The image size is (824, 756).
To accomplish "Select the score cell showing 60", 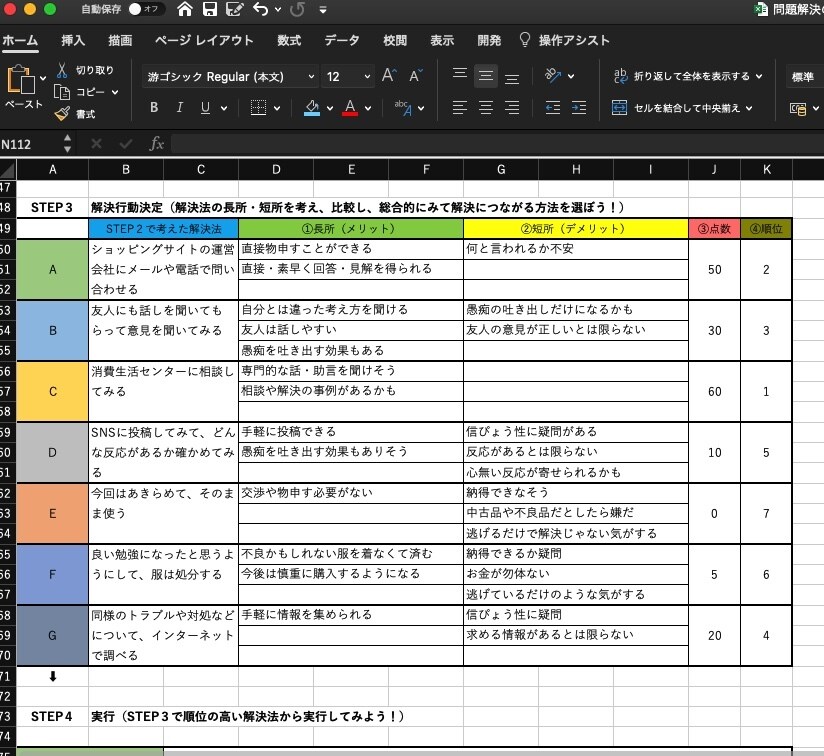I will point(714,391).
